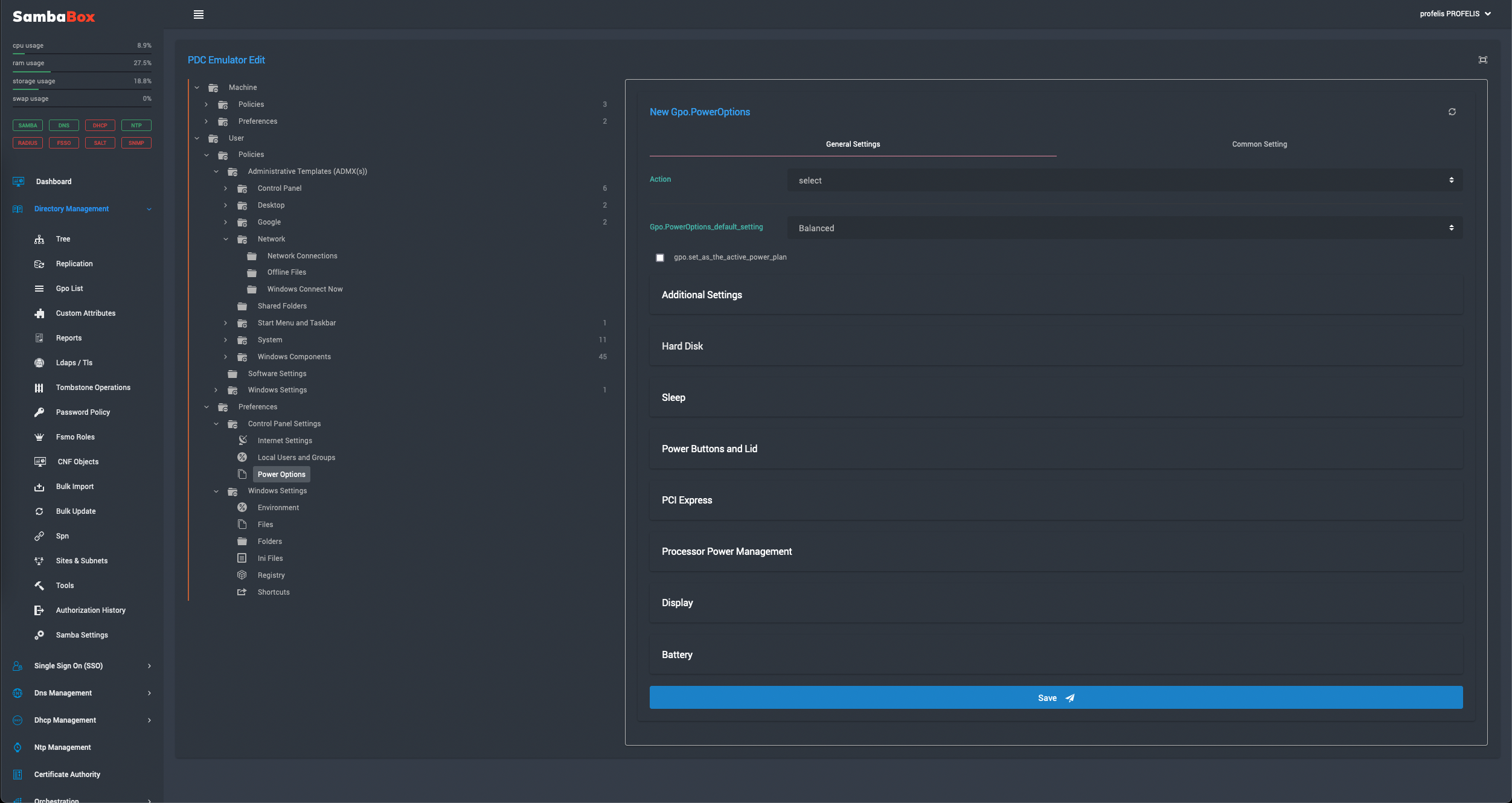The height and width of the screenshot is (803, 1512).
Task: Collapse Control Panel Settings chevron
Action: pos(216,424)
